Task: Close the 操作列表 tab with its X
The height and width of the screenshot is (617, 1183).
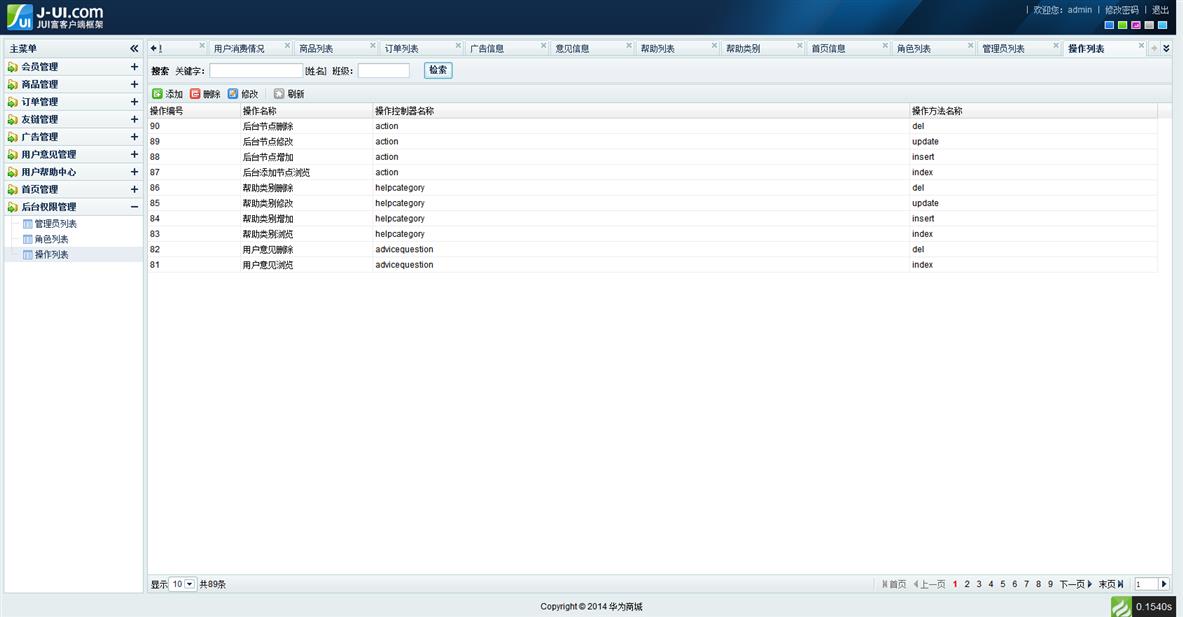Action: [1142, 45]
